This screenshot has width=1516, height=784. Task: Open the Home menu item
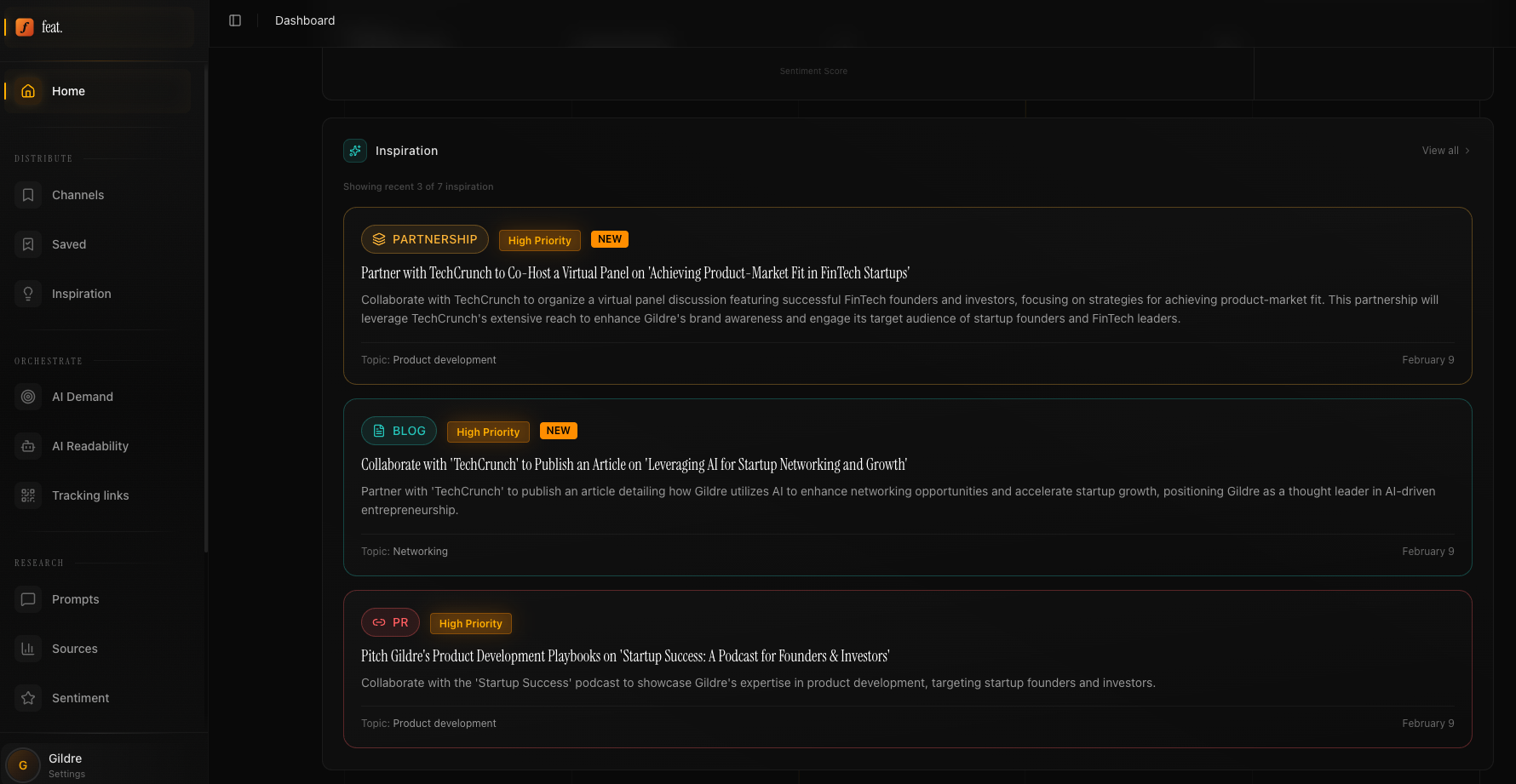click(x=98, y=91)
